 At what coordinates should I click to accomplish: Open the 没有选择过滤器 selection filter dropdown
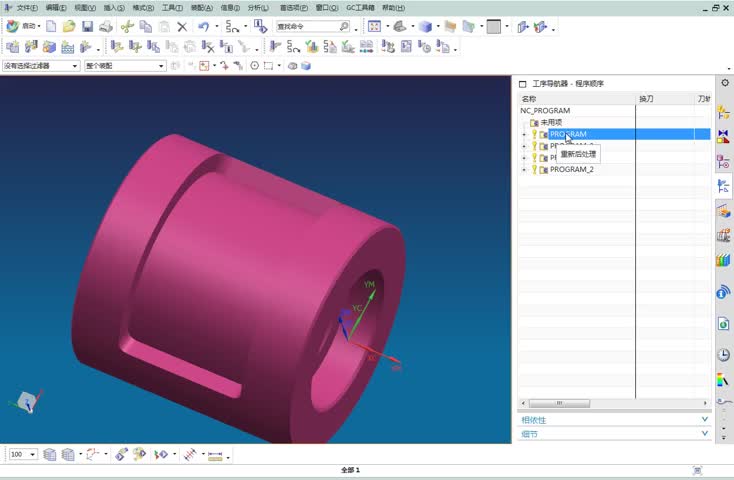click(40, 66)
